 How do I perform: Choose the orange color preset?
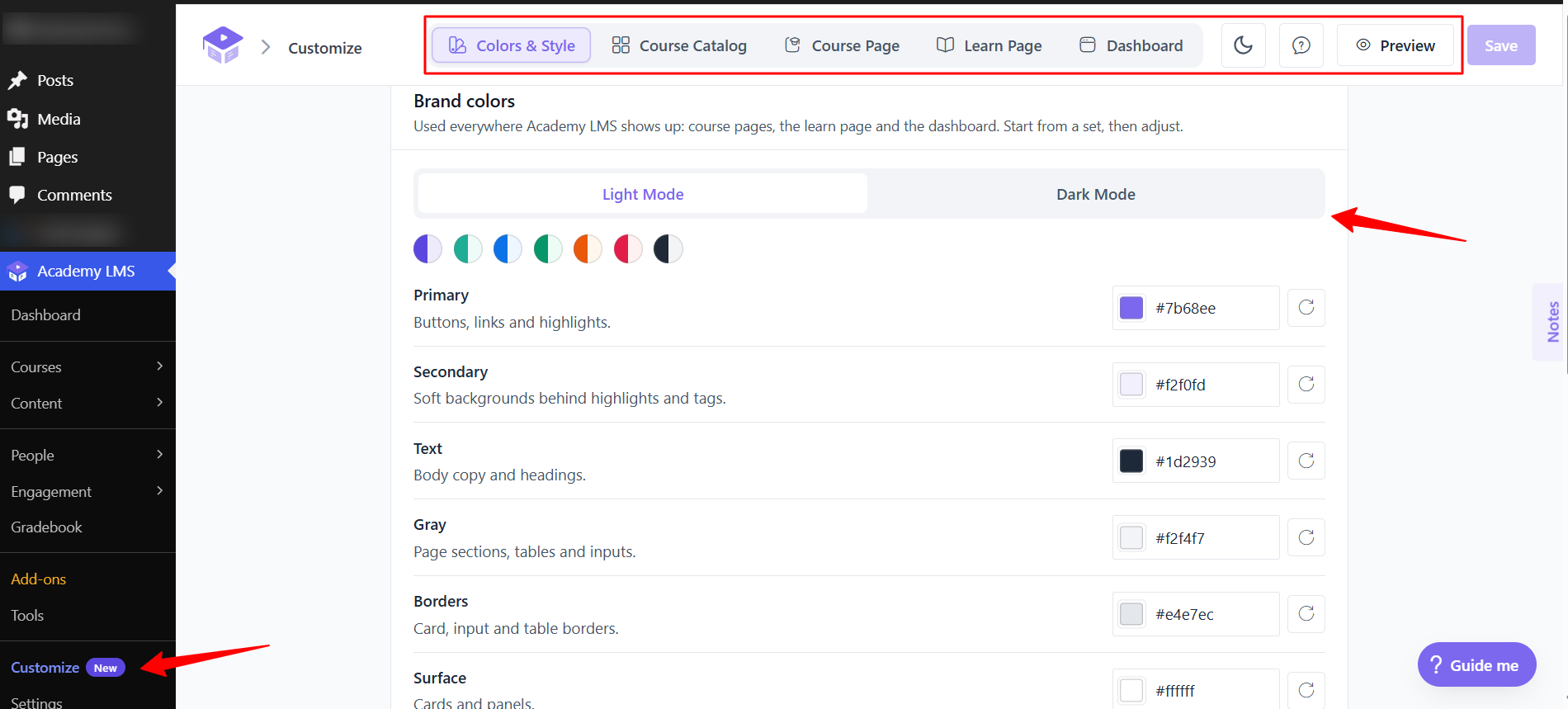(x=588, y=248)
